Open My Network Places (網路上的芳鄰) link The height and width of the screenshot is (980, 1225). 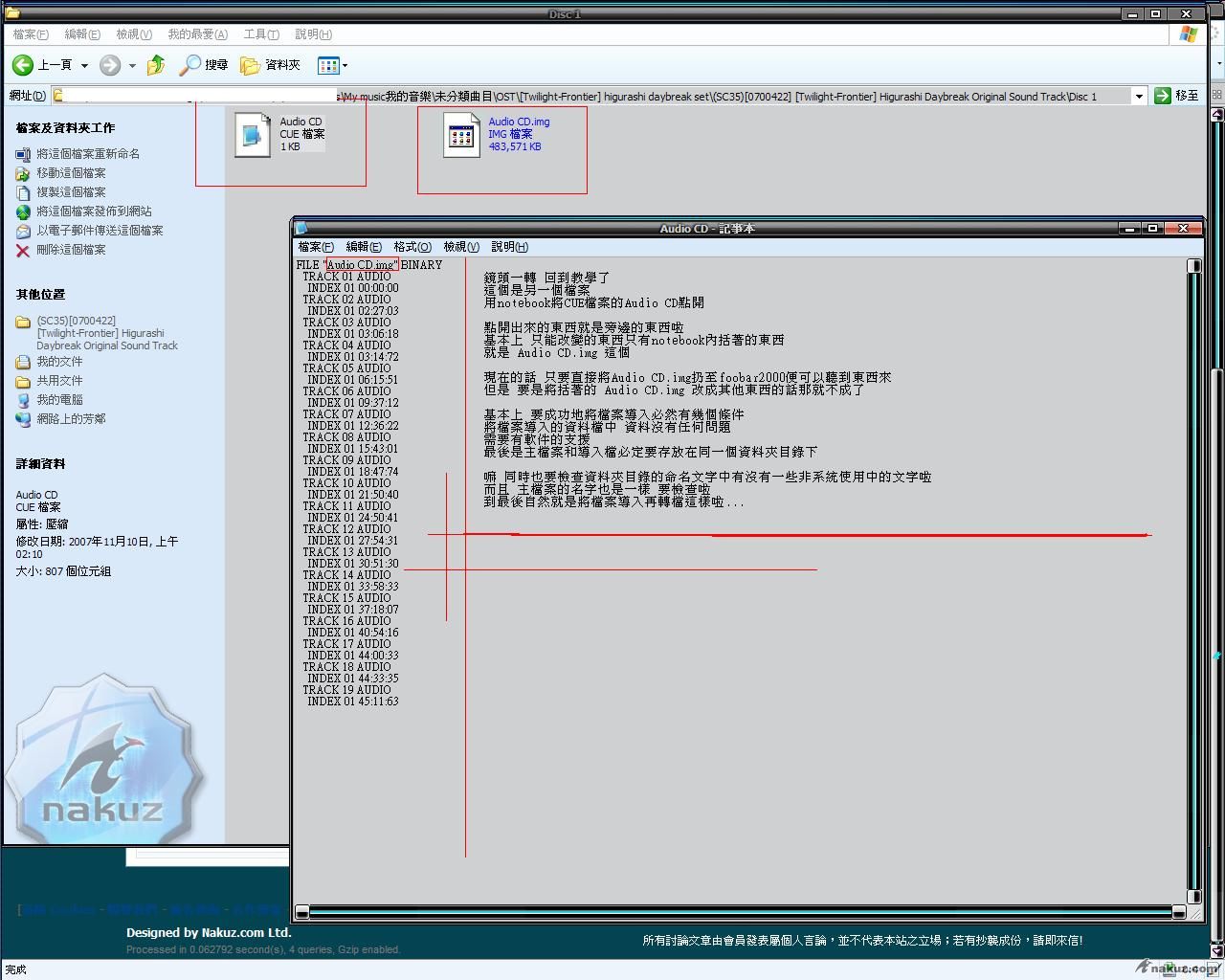(71, 419)
